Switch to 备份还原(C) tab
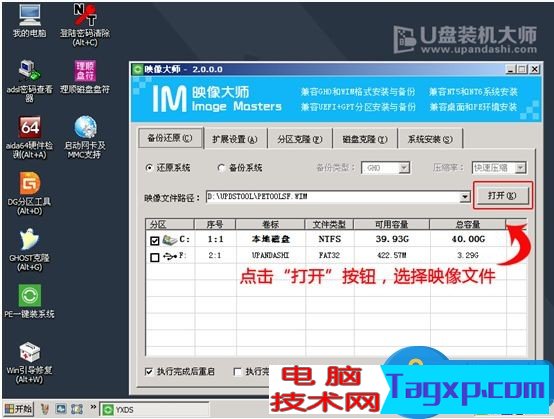Screen dimensions: 554x419 [x=170, y=138]
